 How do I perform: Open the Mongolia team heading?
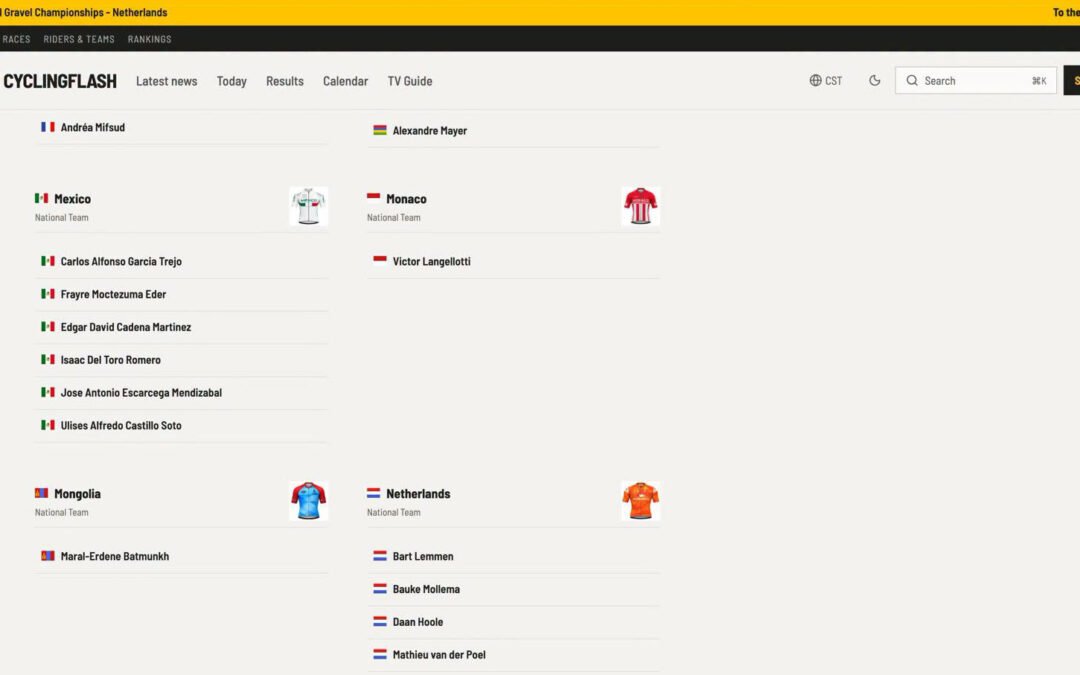[77, 494]
